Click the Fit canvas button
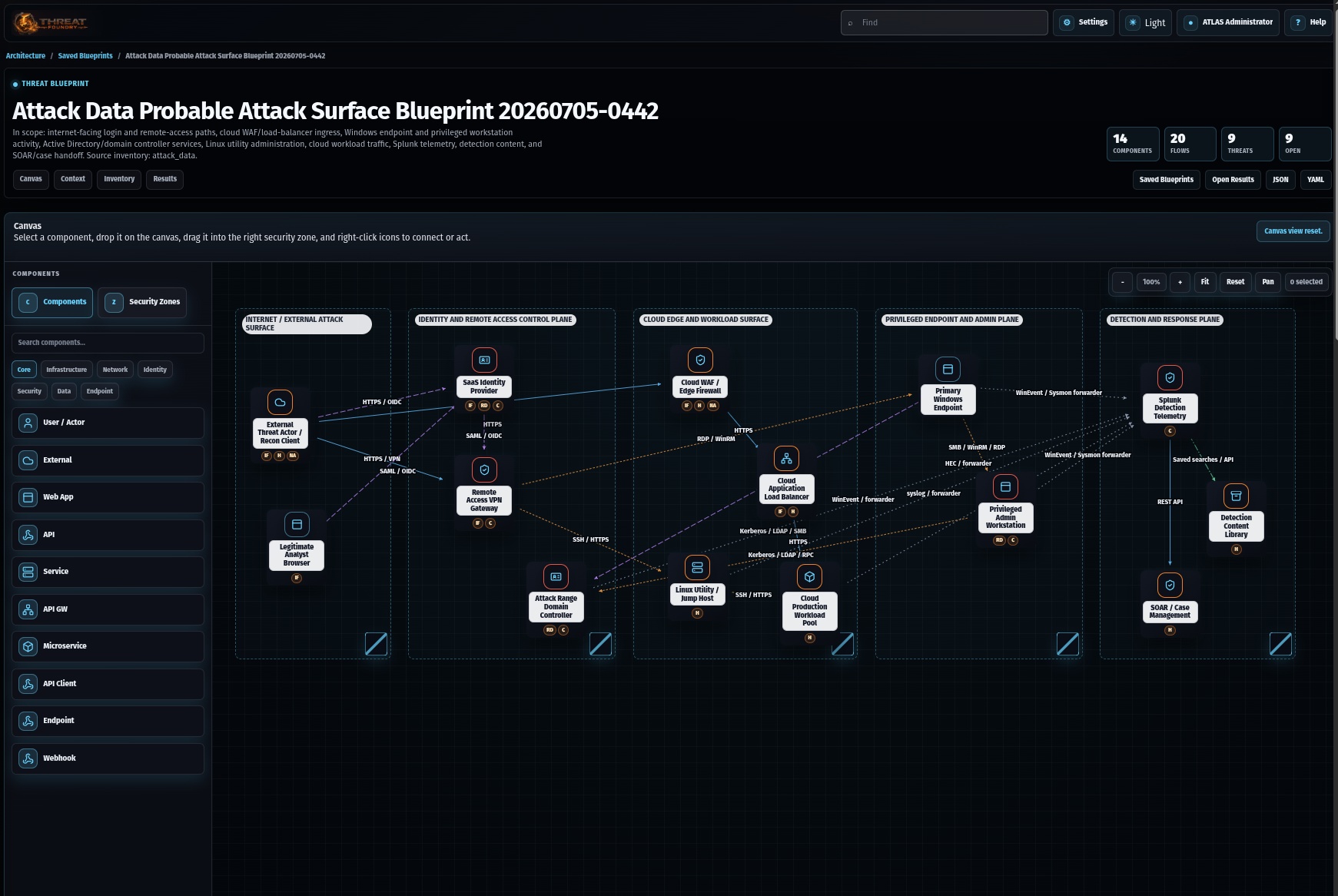 (x=1205, y=282)
